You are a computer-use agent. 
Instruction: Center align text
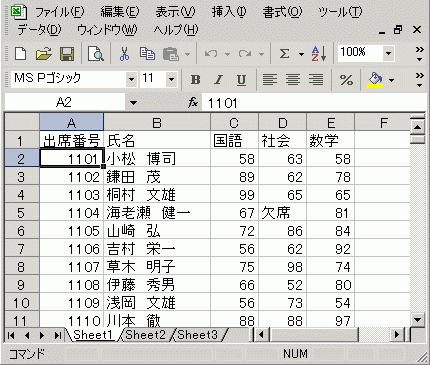pyautogui.click(x=293, y=80)
